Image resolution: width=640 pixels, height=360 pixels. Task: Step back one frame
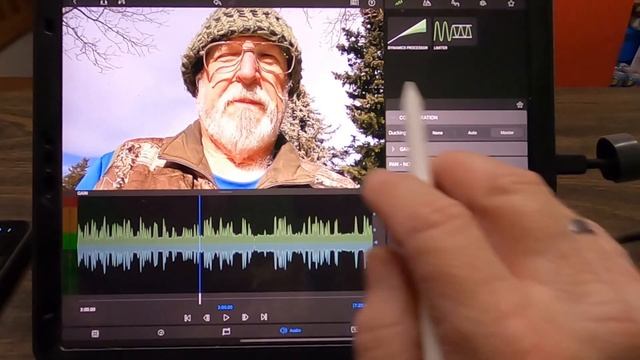pyautogui.click(x=207, y=318)
